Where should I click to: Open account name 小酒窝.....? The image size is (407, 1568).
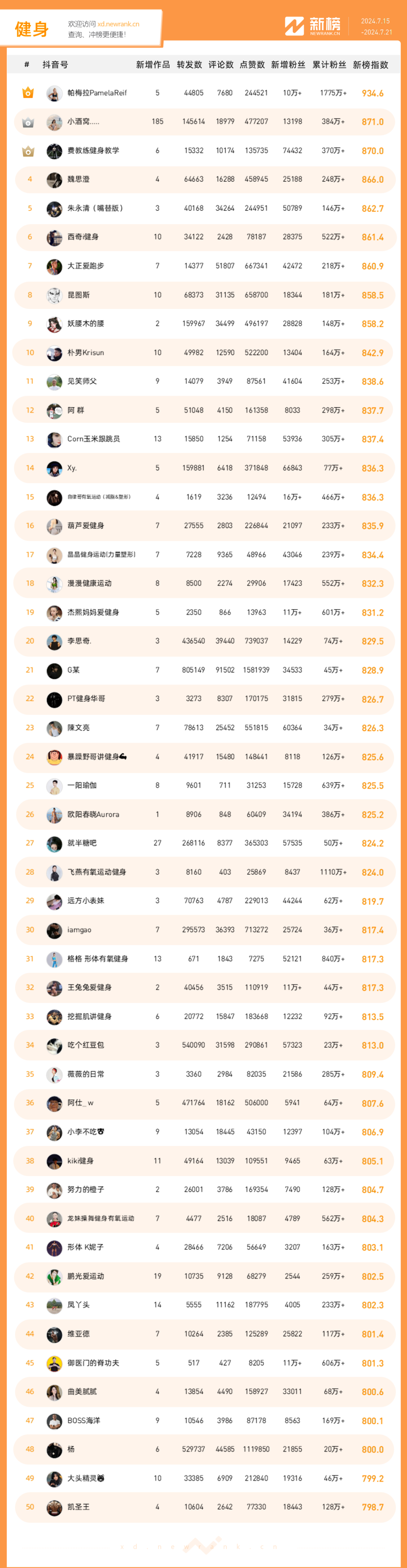pos(83,122)
